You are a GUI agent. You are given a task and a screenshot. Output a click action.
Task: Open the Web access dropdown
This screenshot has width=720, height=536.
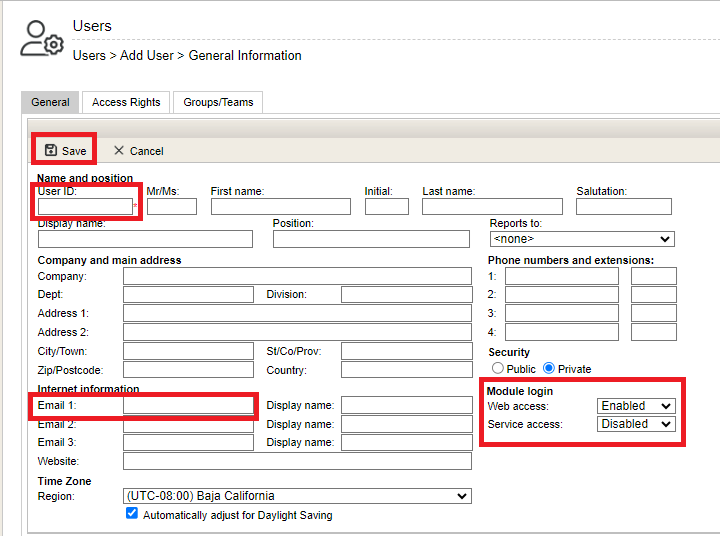pos(636,406)
